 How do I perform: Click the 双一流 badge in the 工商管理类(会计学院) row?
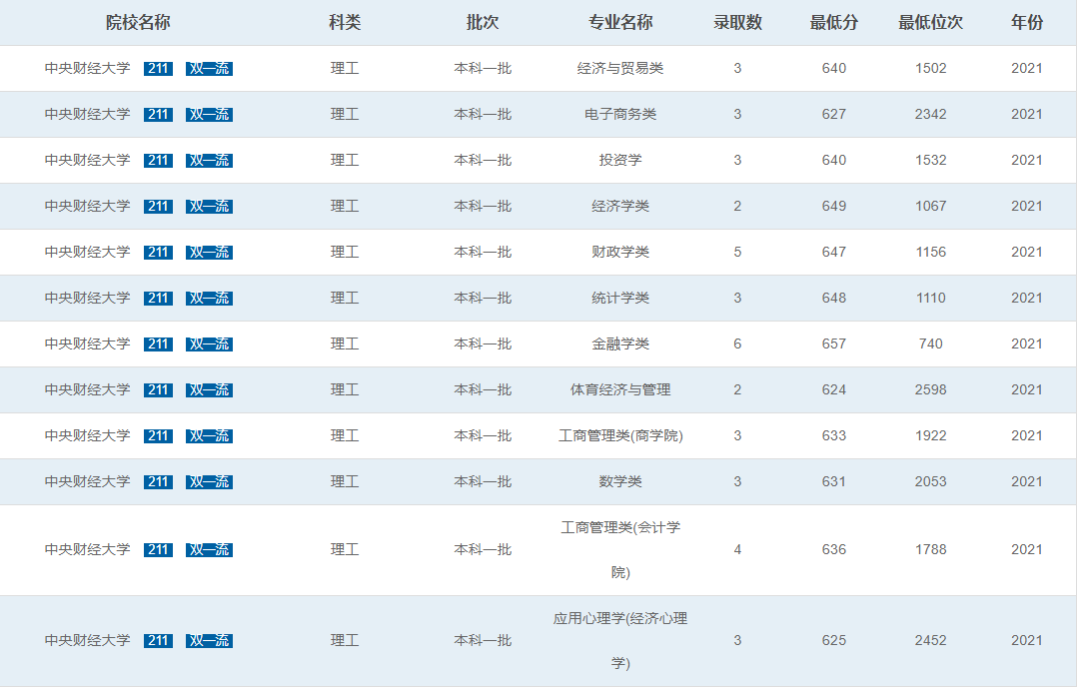(209, 550)
